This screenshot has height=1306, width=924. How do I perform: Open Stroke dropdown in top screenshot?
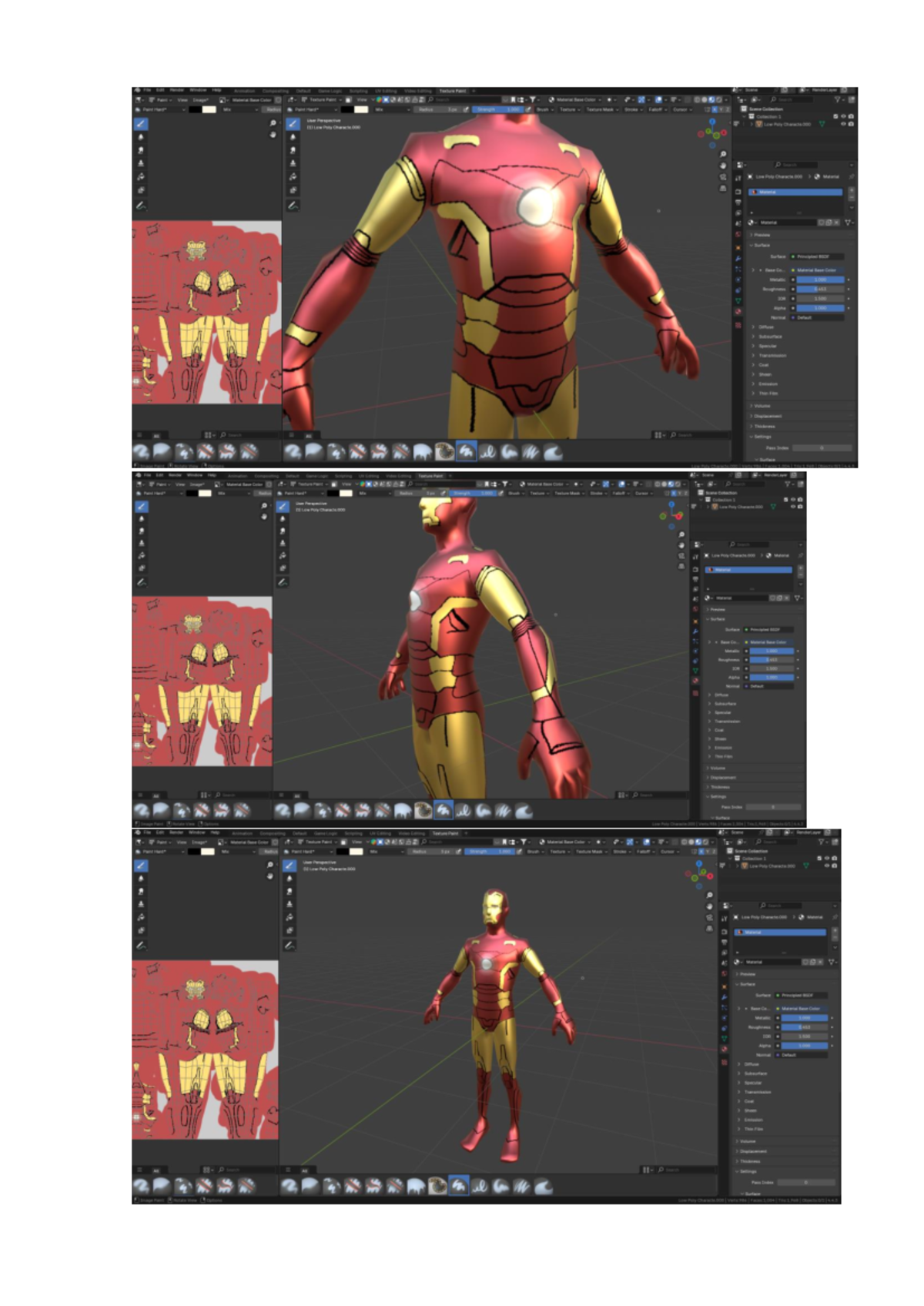(x=633, y=109)
